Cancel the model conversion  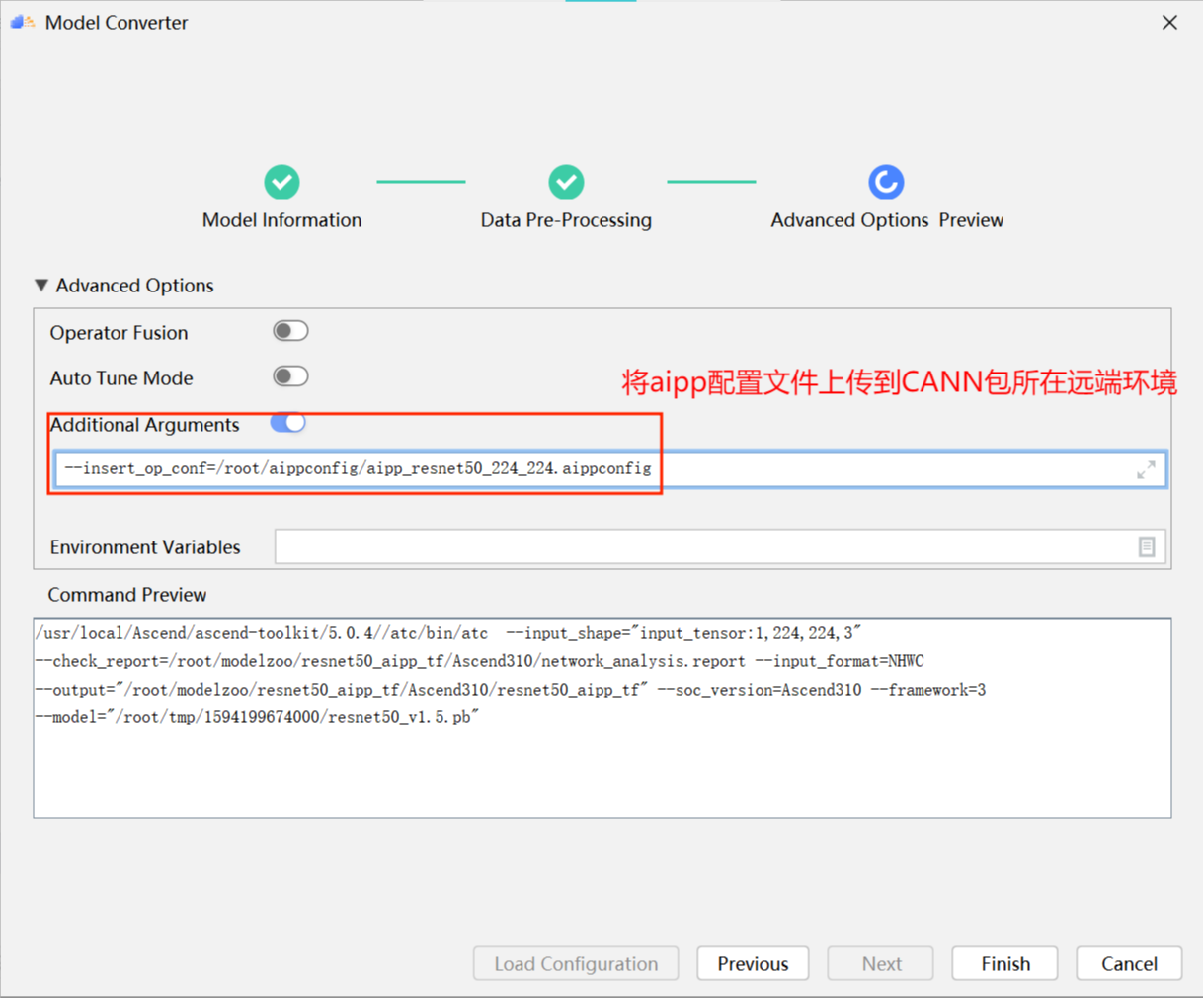pos(1128,963)
